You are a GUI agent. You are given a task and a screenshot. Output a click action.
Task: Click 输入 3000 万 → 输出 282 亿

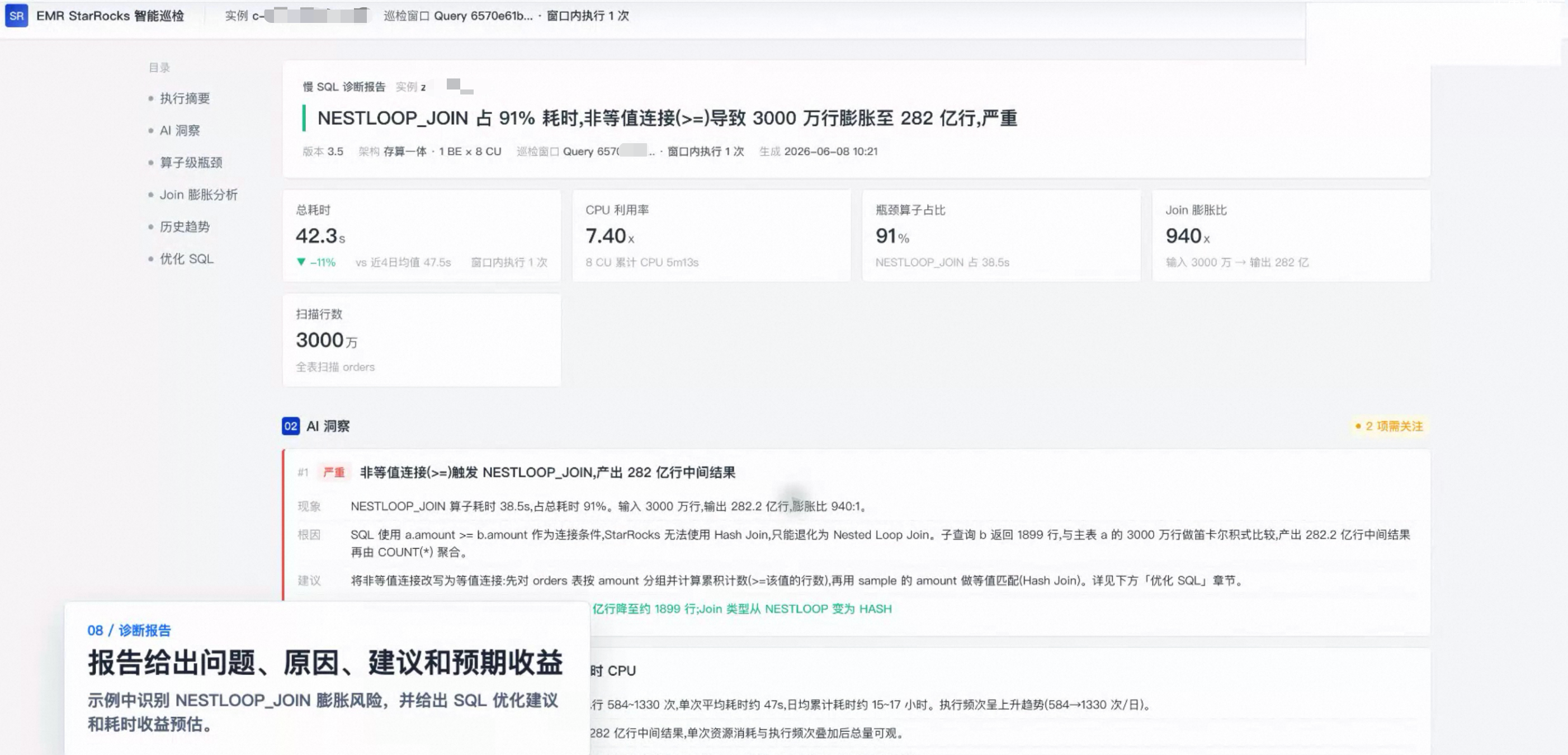pos(1237,262)
